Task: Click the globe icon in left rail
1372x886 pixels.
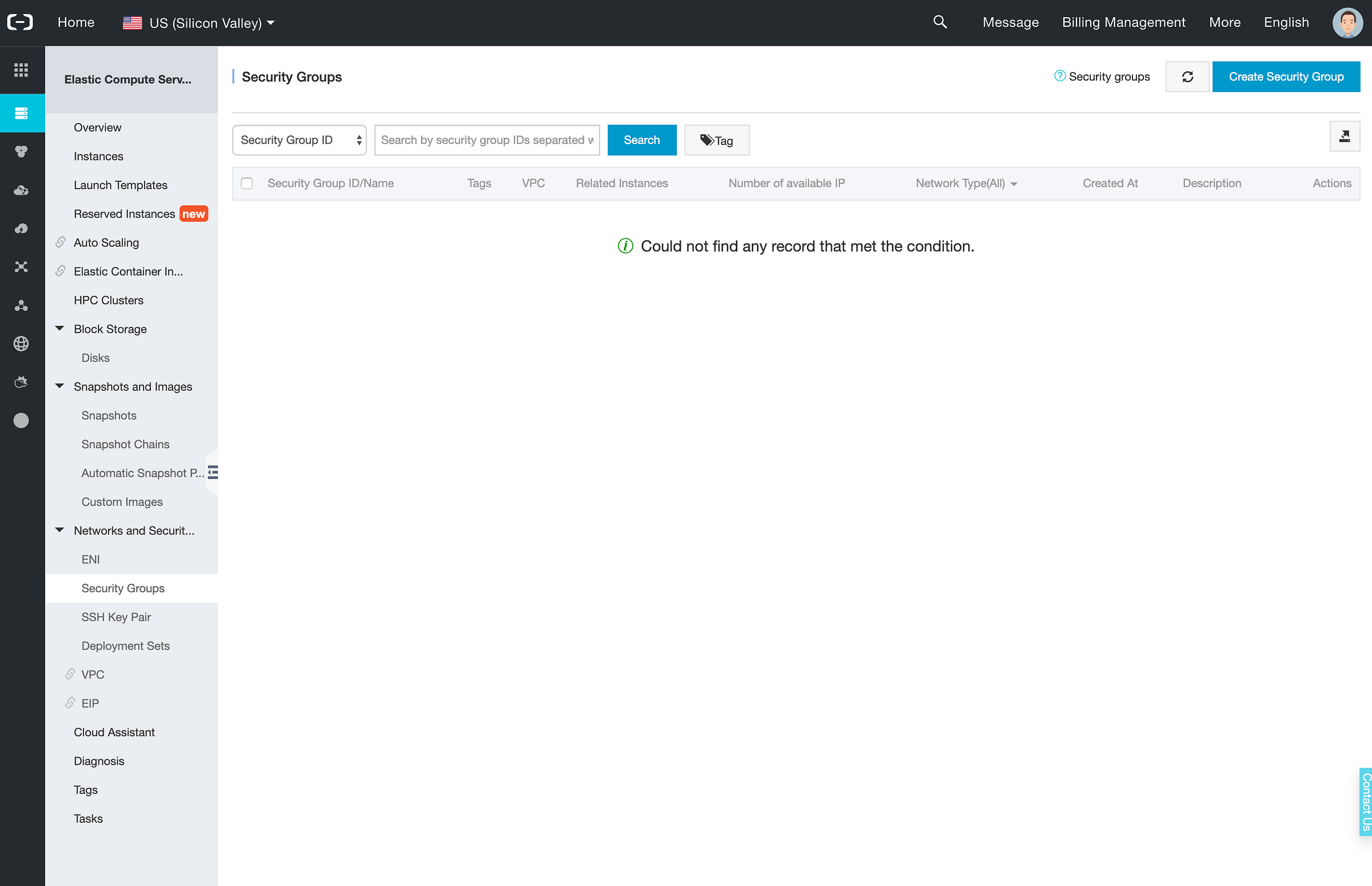Action: click(x=21, y=344)
